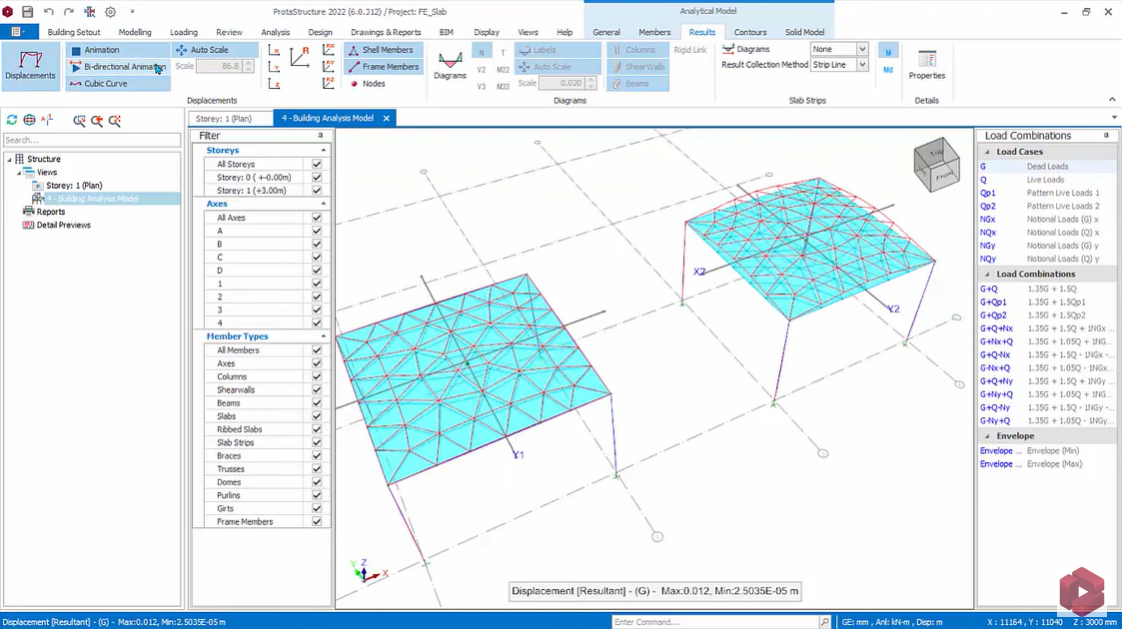
Task: Toggle Frame Members display
Action: pos(384,67)
